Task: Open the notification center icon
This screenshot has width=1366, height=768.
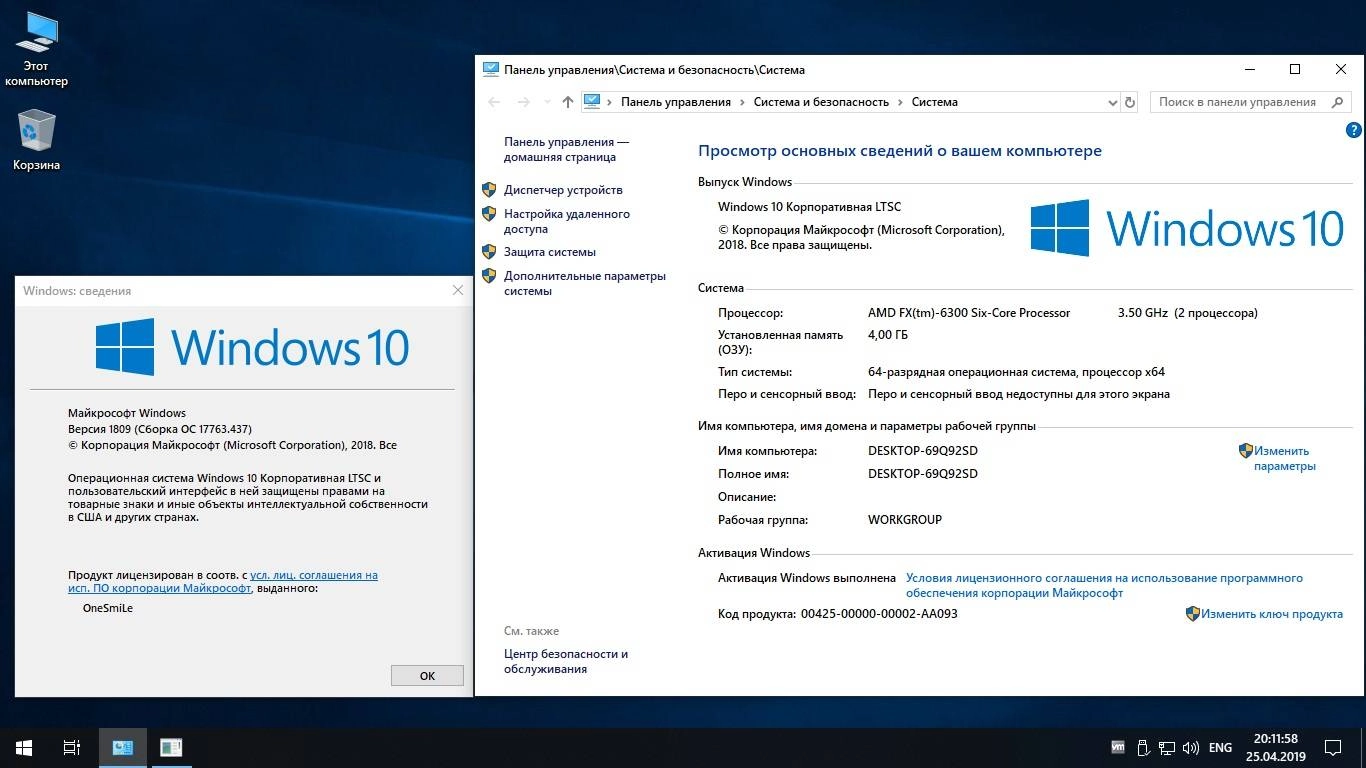Action: point(1333,747)
